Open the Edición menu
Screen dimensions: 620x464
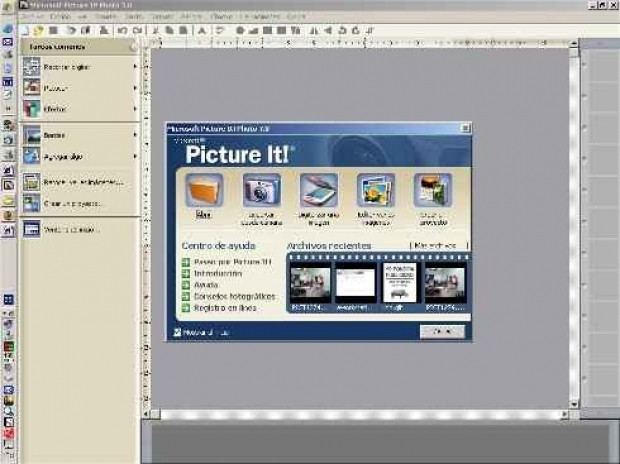(60, 17)
